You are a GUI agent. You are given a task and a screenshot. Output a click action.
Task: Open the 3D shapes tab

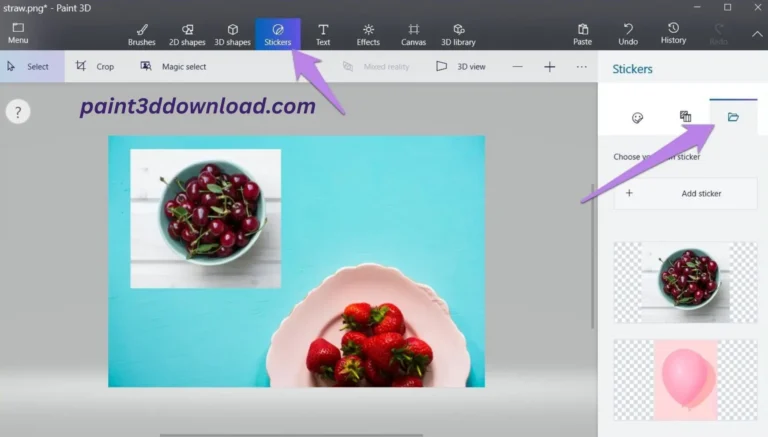point(232,35)
